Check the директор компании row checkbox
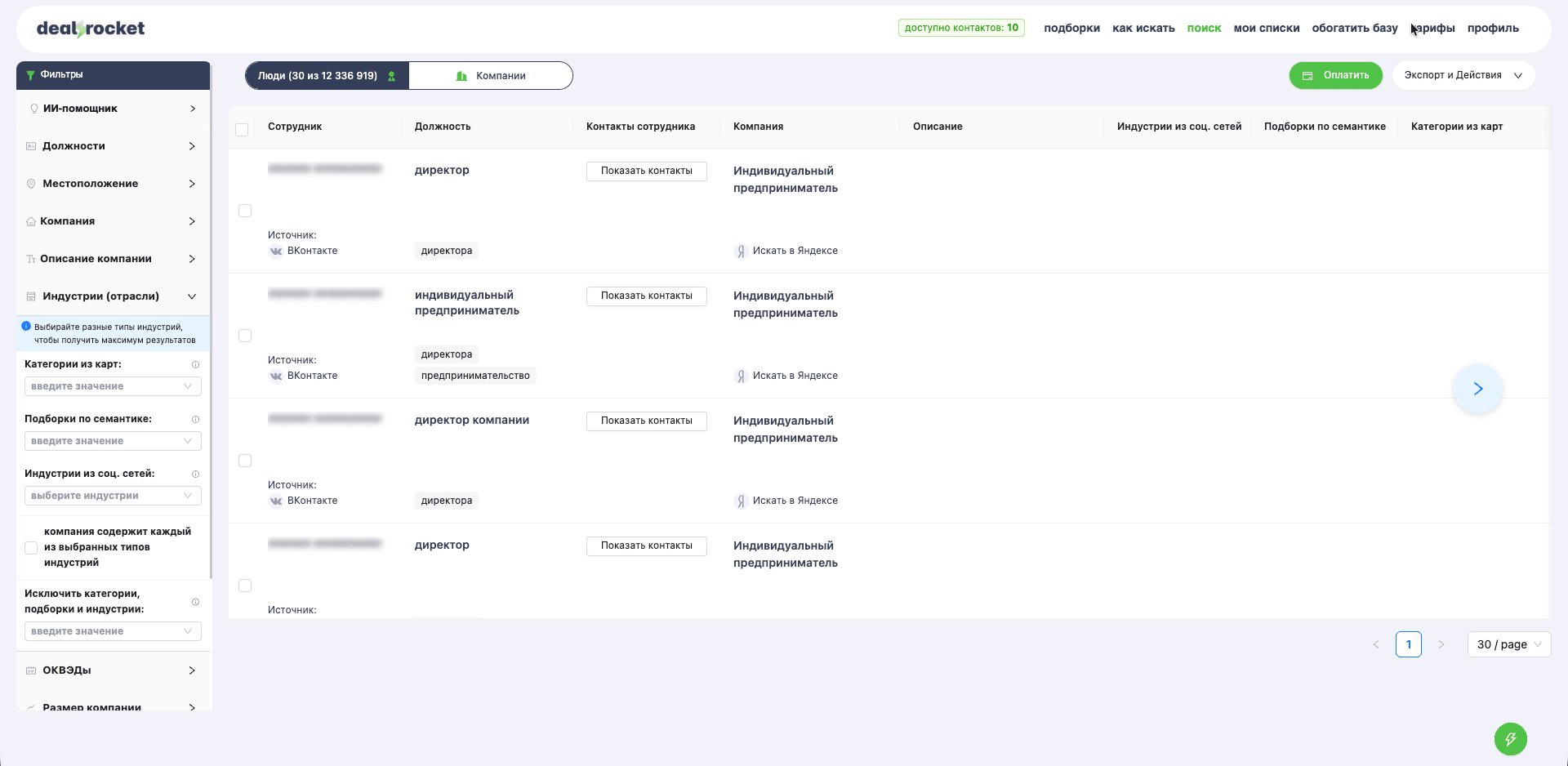 tap(245, 461)
